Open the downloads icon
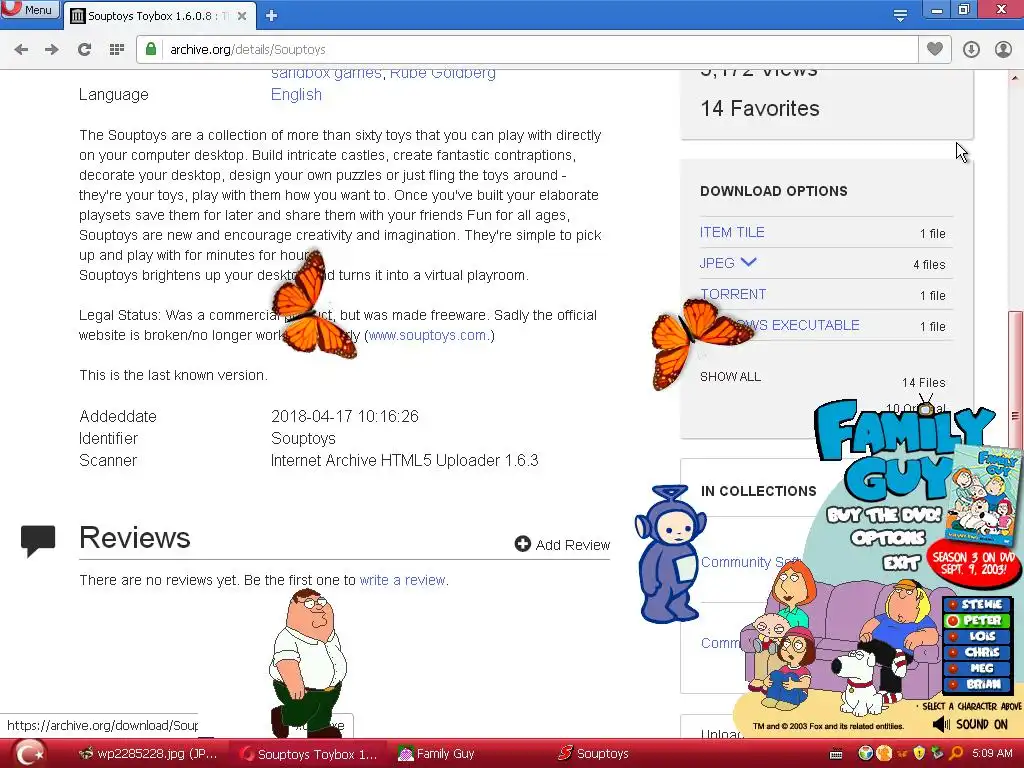 click(971, 50)
